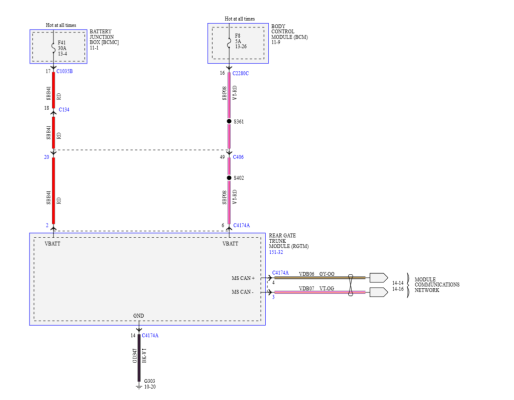Open C4174A link beside MS CAN +
514x400 pixels.
click(x=280, y=273)
